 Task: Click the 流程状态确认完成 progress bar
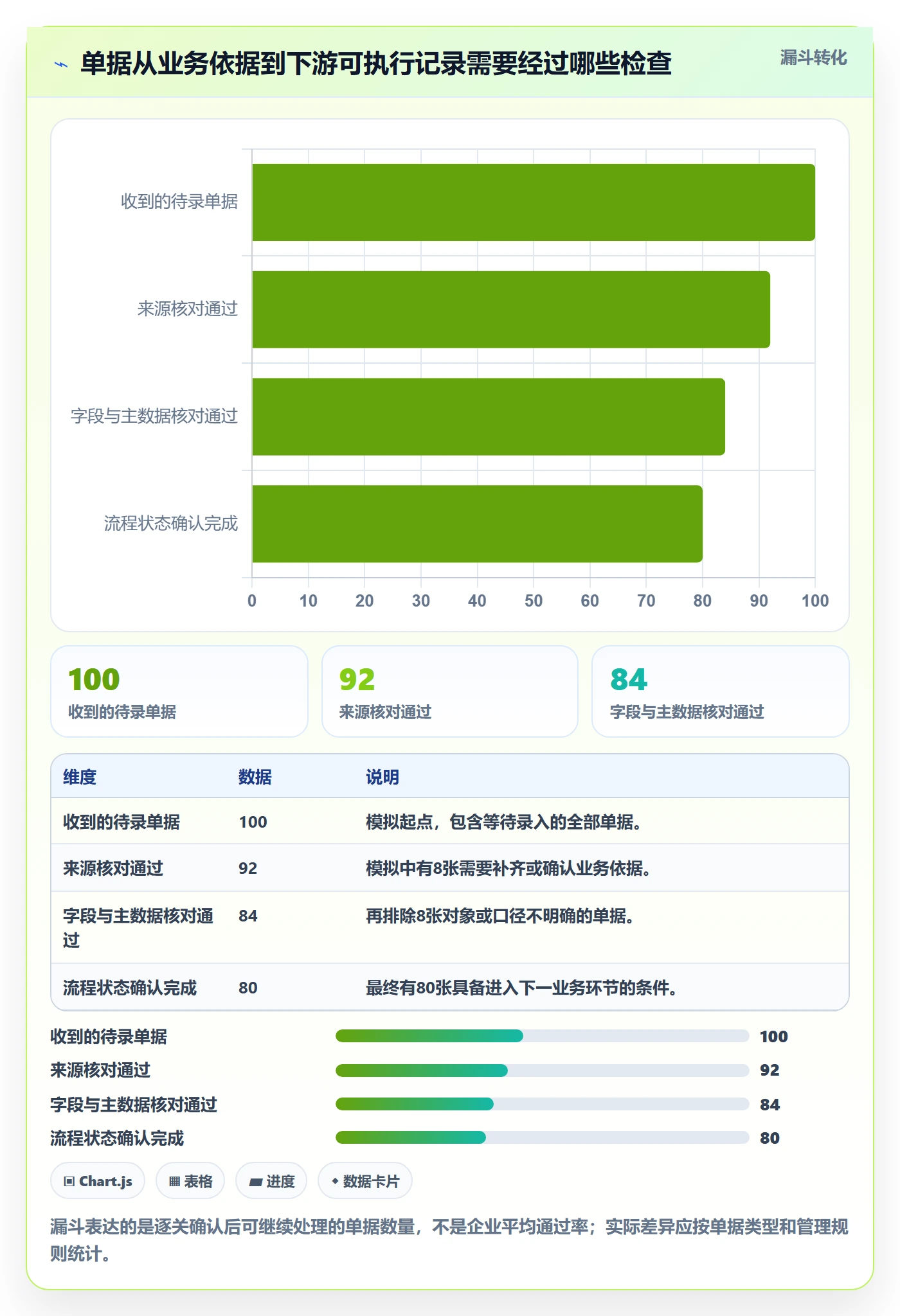pyautogui.click(x=542, y=1137)
